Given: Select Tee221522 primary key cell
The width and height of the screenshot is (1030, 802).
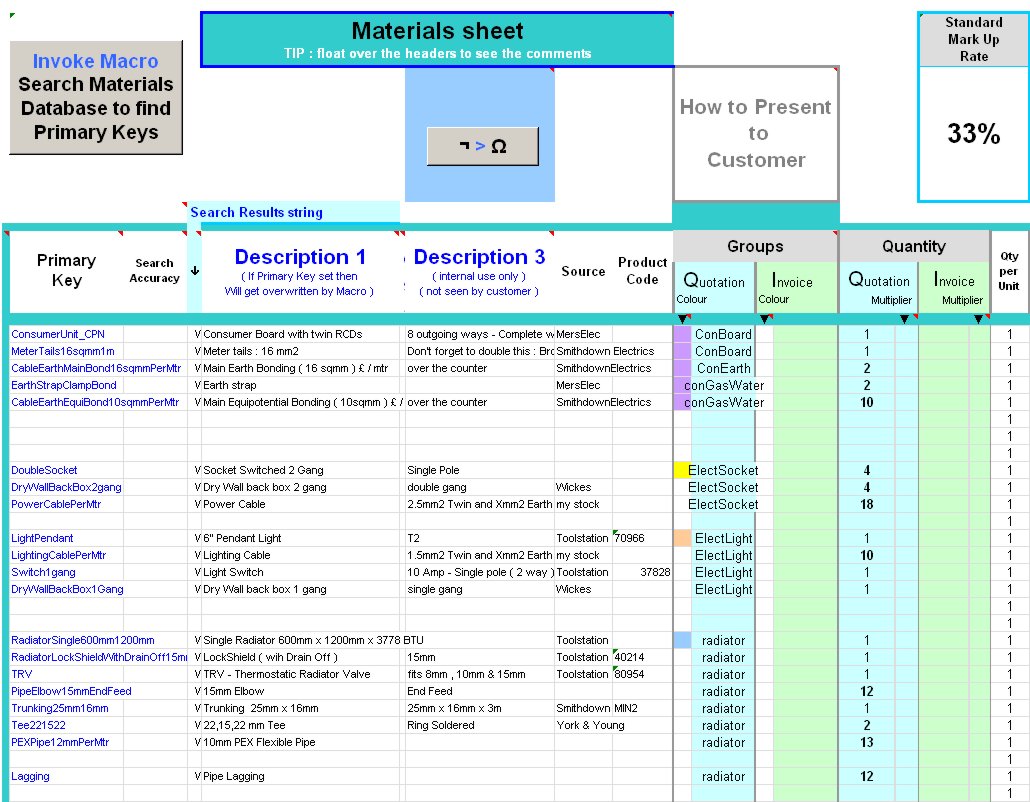Looking at the screenshot, I should click(66, 725).
